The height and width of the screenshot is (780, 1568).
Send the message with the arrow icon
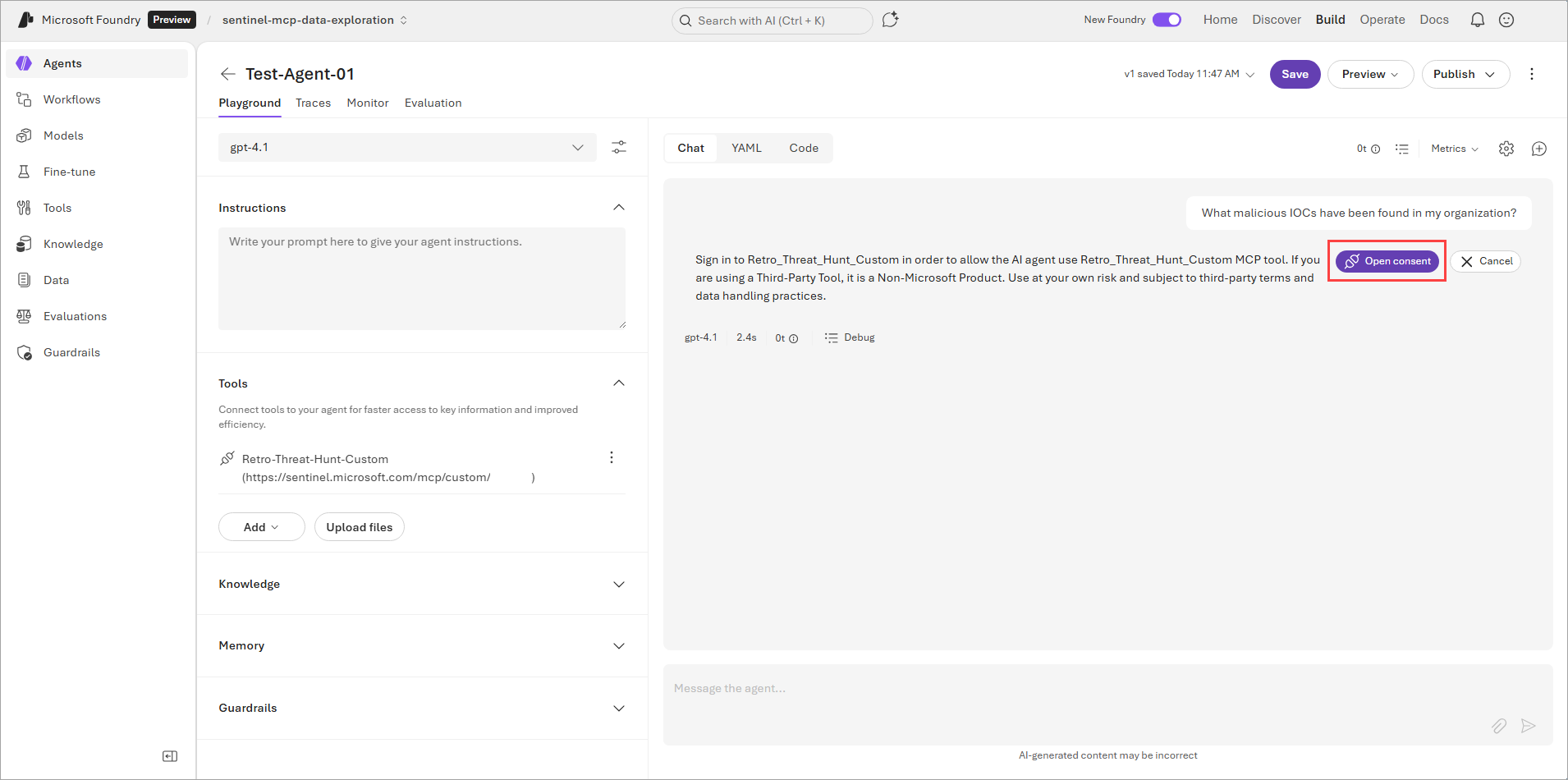coord(1528,726)
